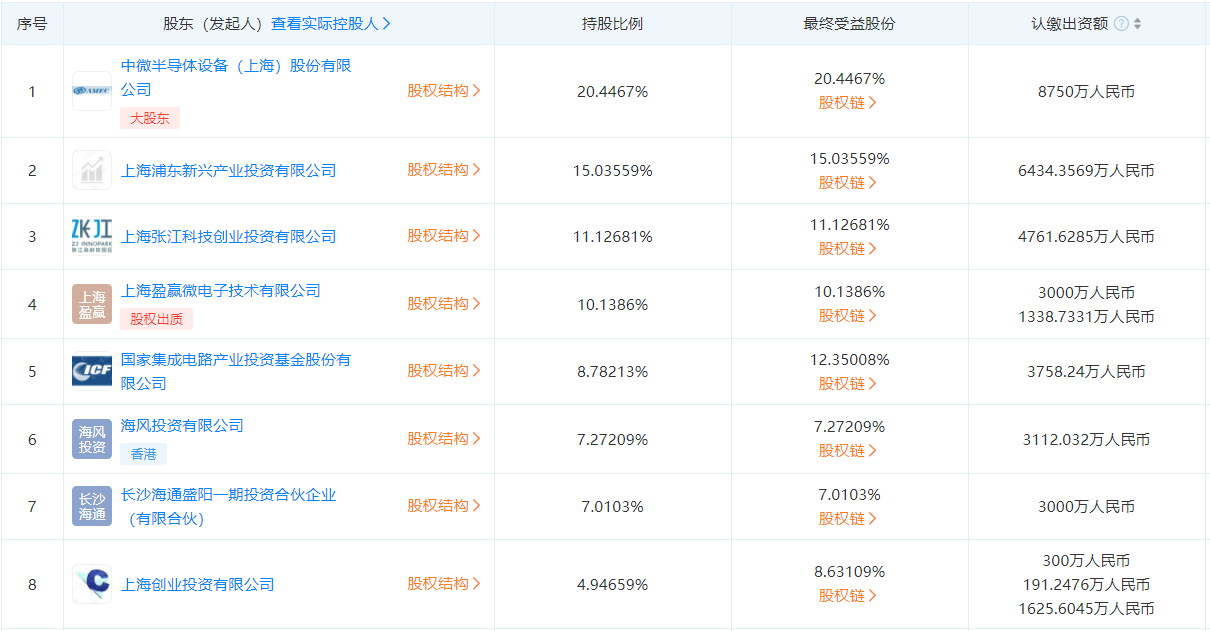Open 国家集成电路产业投资基金股份有限公司 link

(236, 371)
